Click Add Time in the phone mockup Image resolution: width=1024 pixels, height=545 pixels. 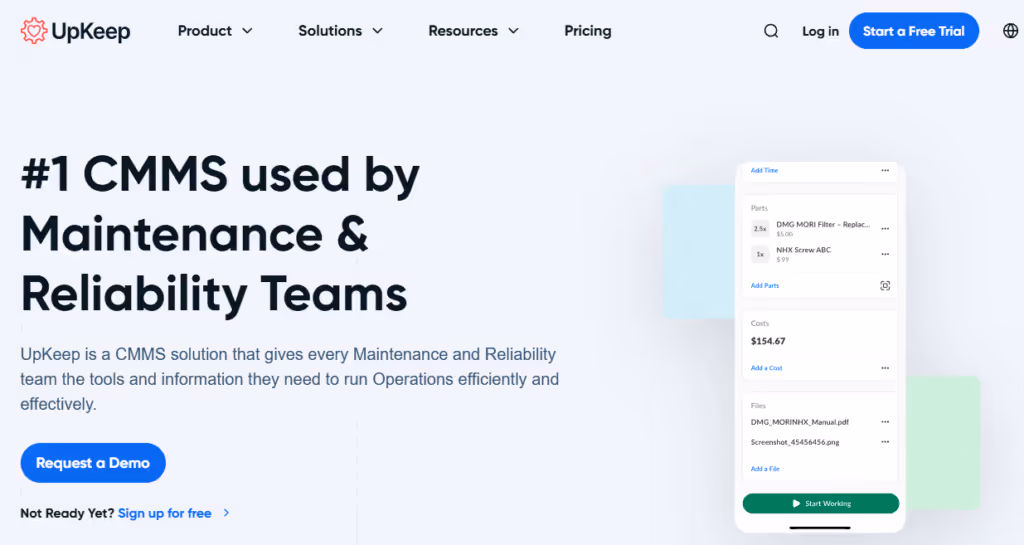pos(764,170)
